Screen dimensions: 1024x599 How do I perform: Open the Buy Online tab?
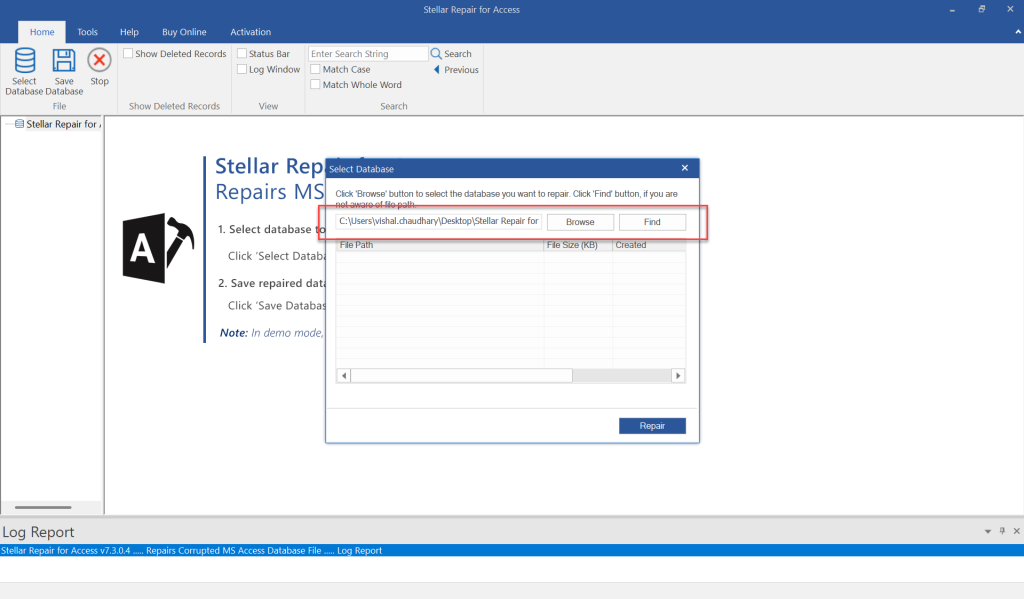click(184, 31)
